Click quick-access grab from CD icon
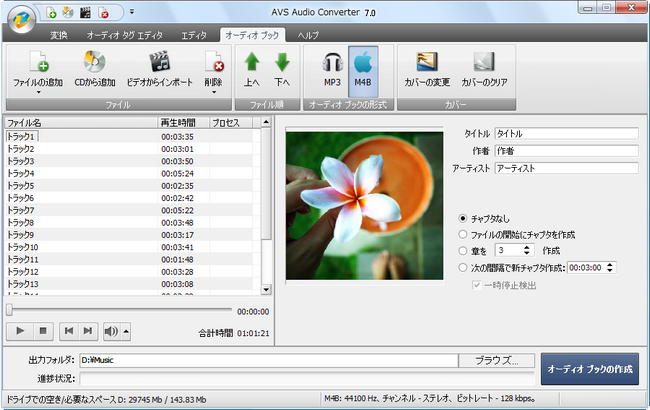650x410 pixels. 68,13
